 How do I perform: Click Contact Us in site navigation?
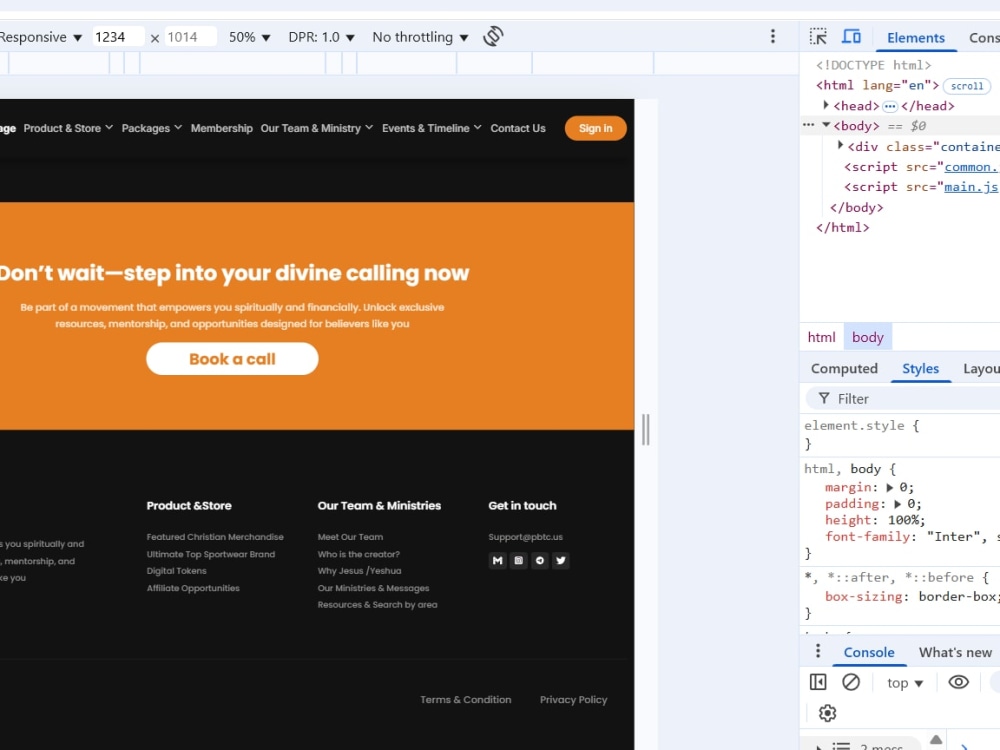[x=518, y=128]
